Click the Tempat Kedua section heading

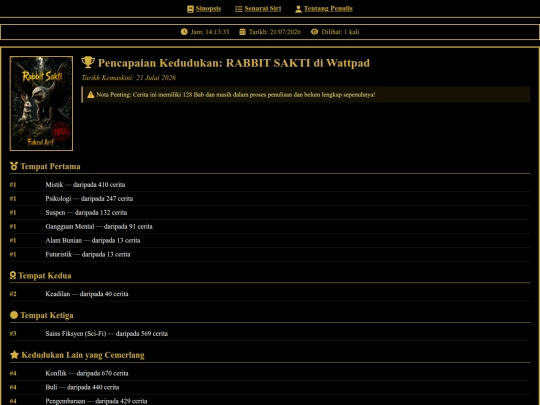click(45, 276)
